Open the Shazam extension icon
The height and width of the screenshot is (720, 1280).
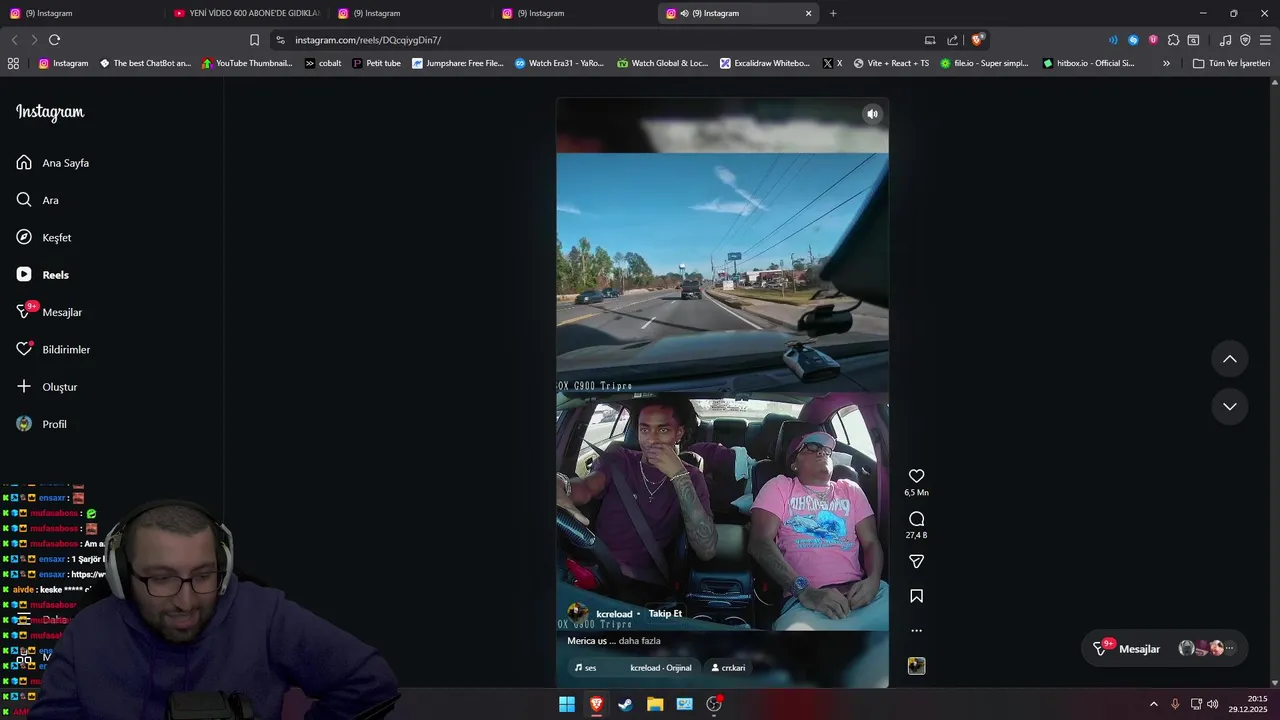click(1133, 40)
